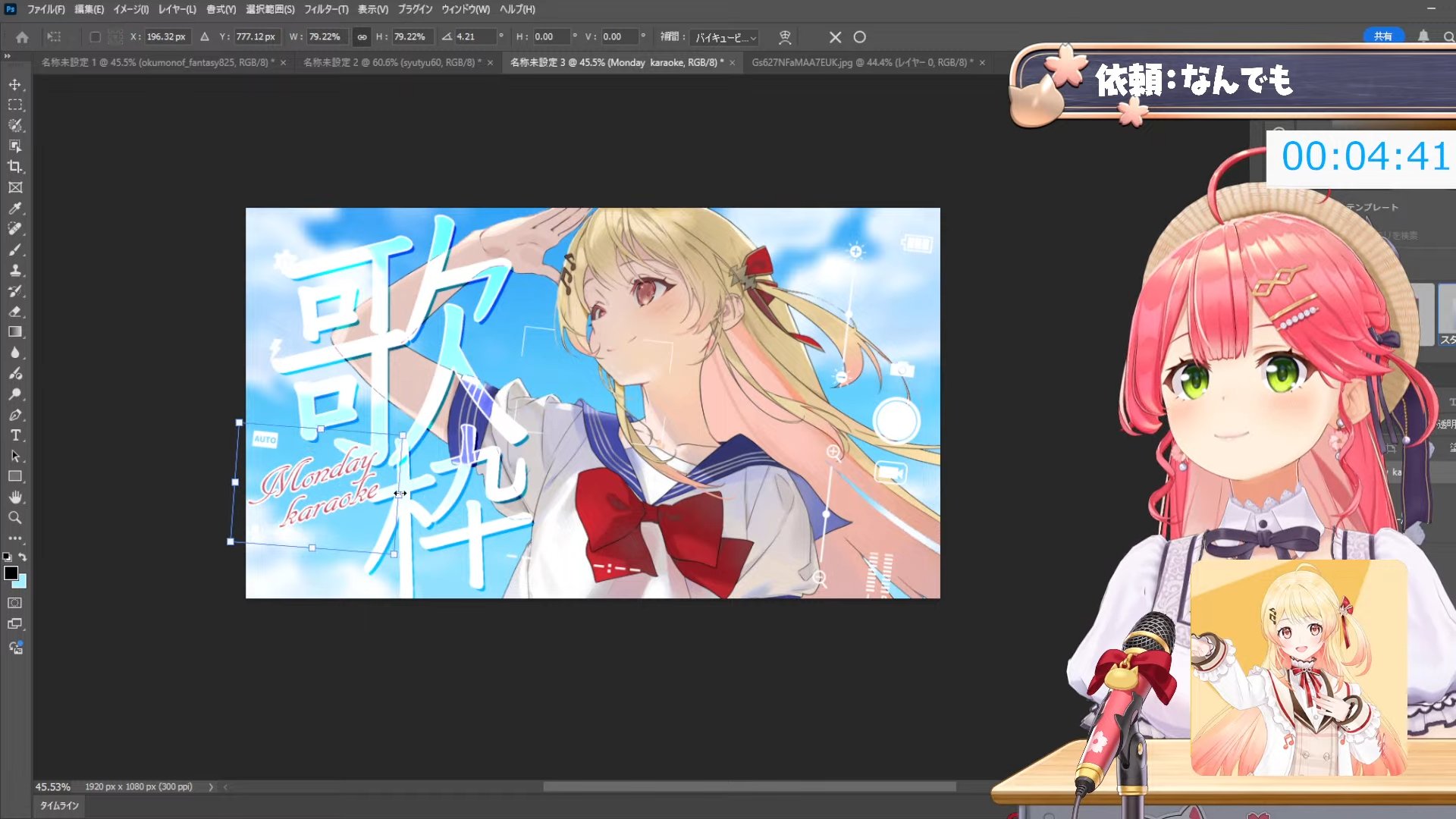Select the Eraser tool
Image resolution: width=1456 pixels, height=819 pixels.
(x=15, y=311)
